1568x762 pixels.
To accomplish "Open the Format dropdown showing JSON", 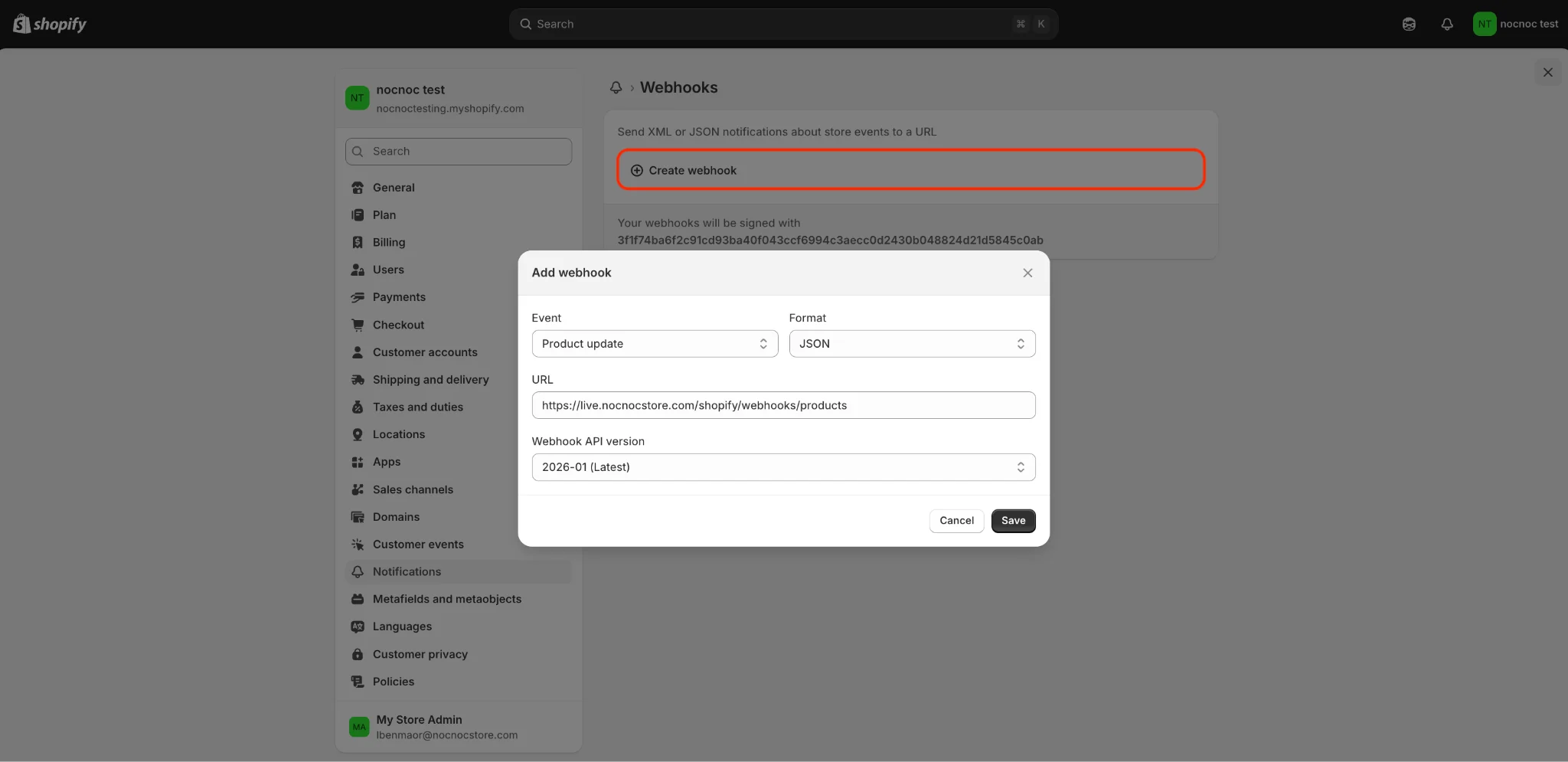I will (912, 344).
